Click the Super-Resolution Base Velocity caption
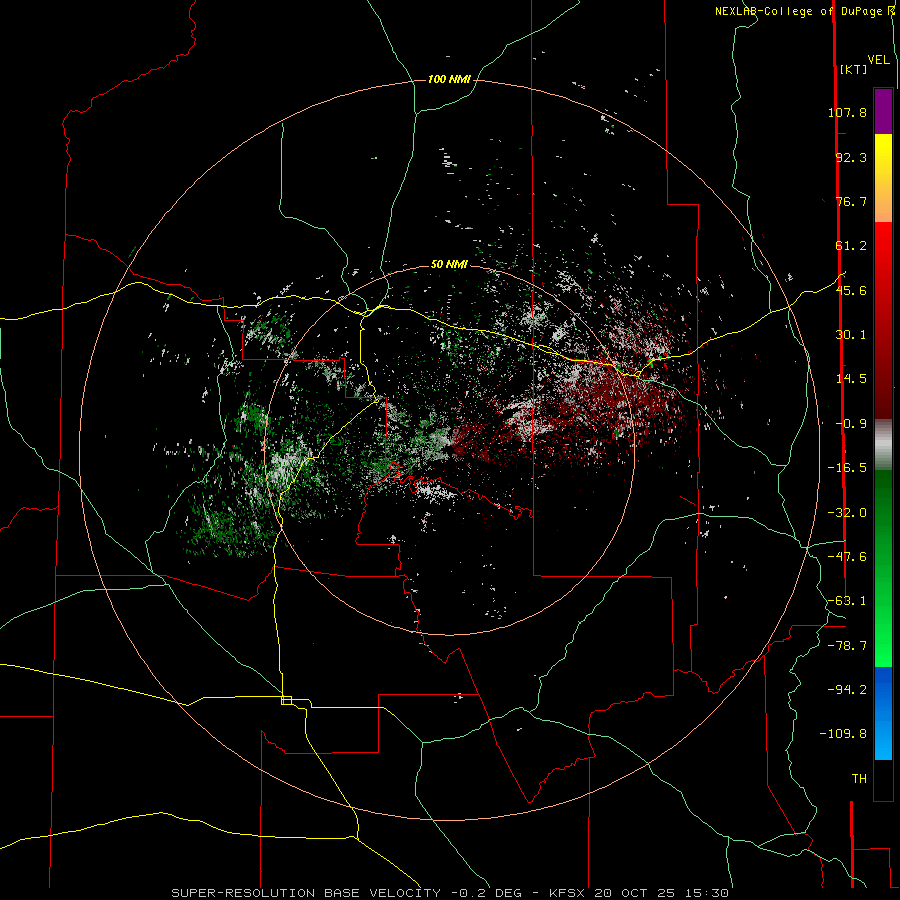The height and width of the screenshot is (900, 900). pos(450,893)
